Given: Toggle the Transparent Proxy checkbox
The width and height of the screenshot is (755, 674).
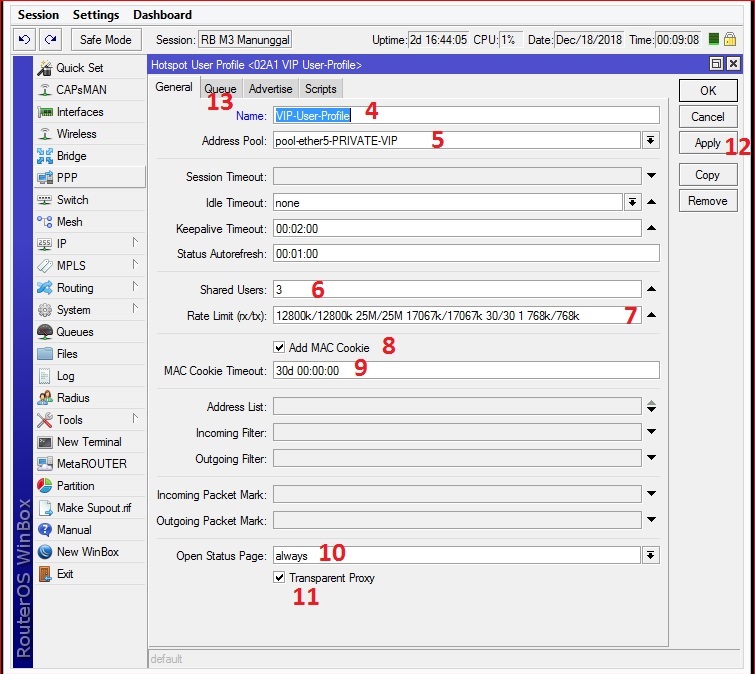Looking at the screenshot, I should point(279,577).
